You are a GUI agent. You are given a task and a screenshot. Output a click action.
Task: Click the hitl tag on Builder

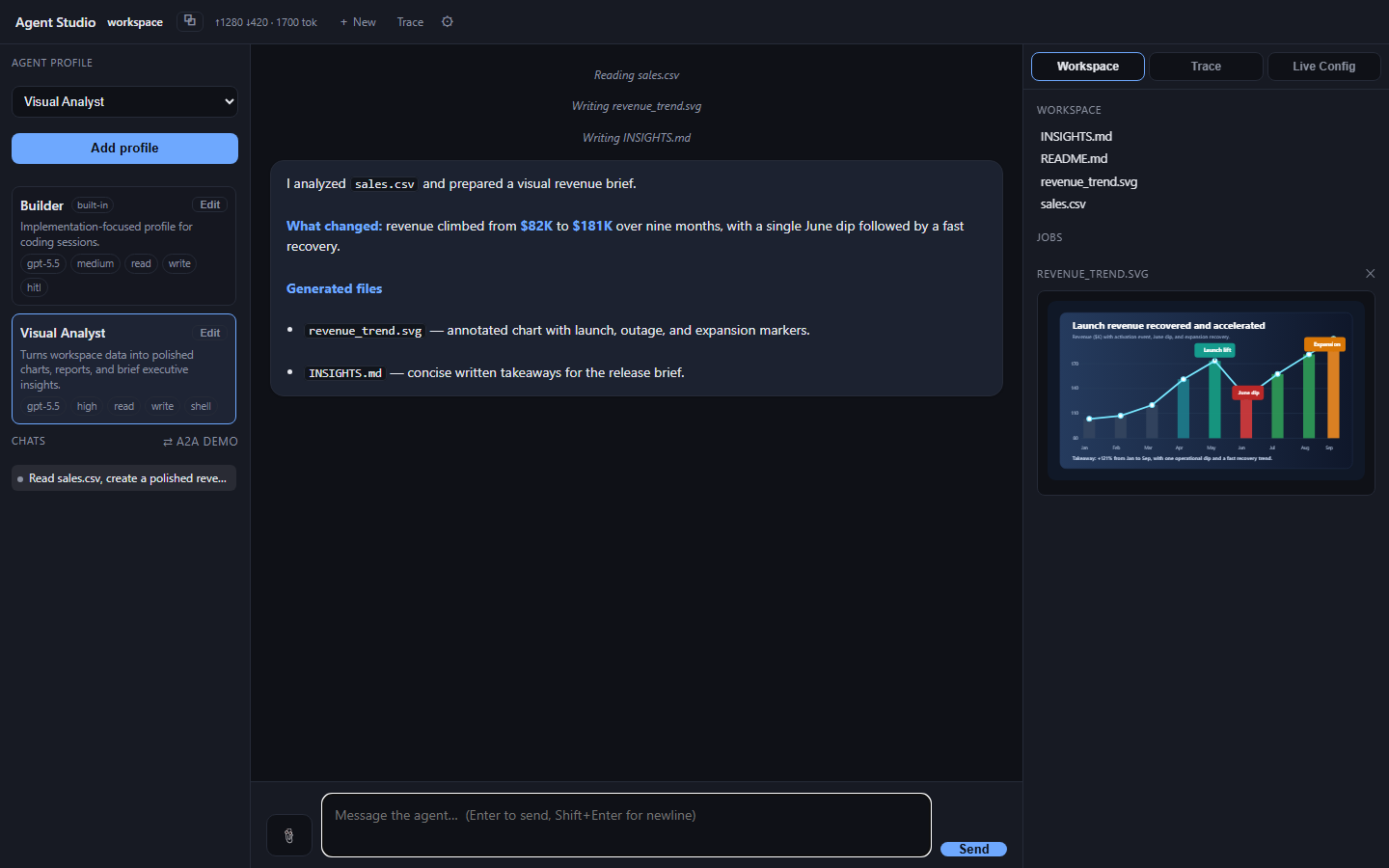(34, 288)
